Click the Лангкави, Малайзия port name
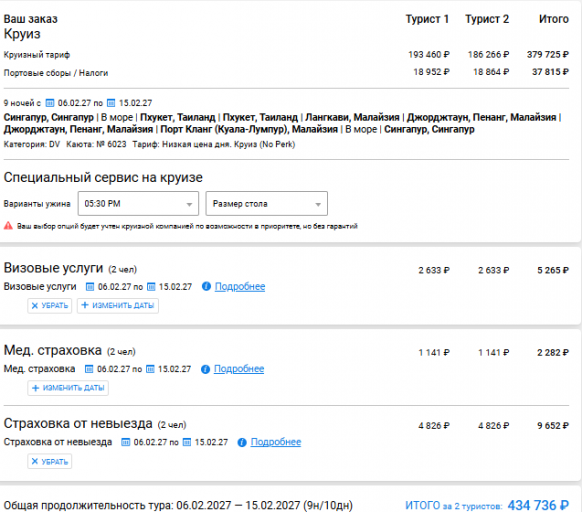Screen dimensions: 582x512 [352, 117]
